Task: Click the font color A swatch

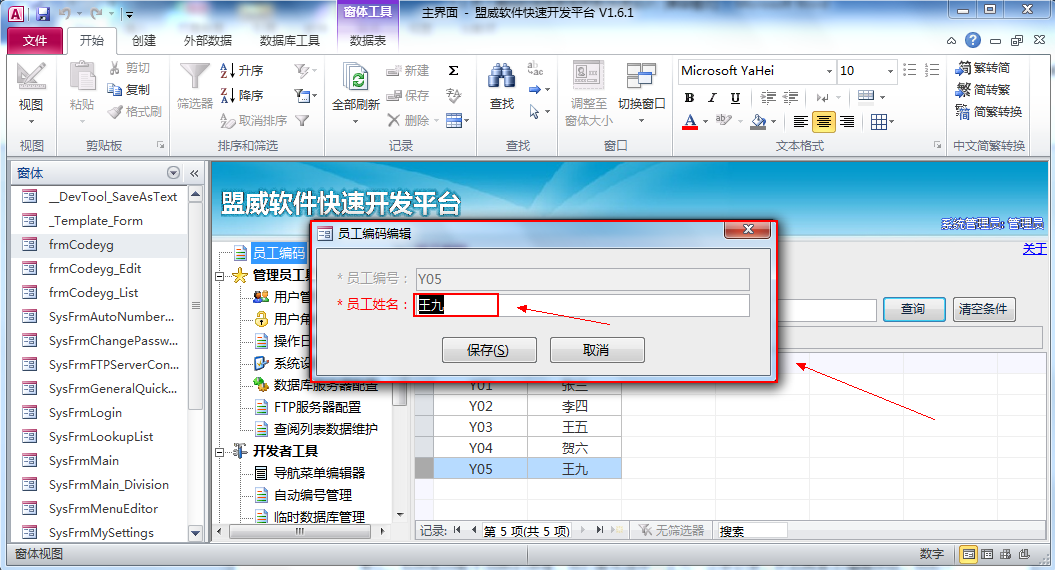Action: coord(690,122)
